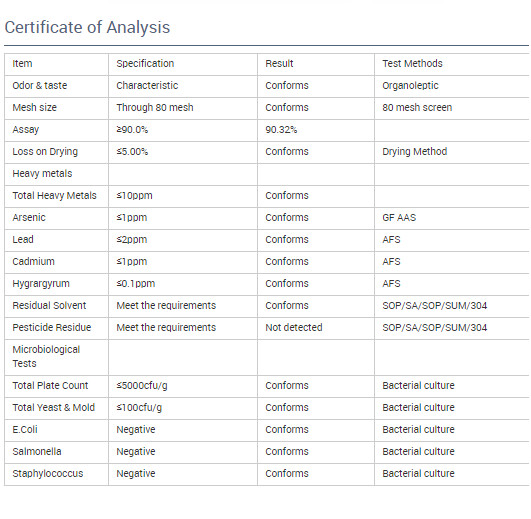Click Bacterial culture in Total Plate Count row
The height and width of the screenshot is (519, 531).
[418, 386]
